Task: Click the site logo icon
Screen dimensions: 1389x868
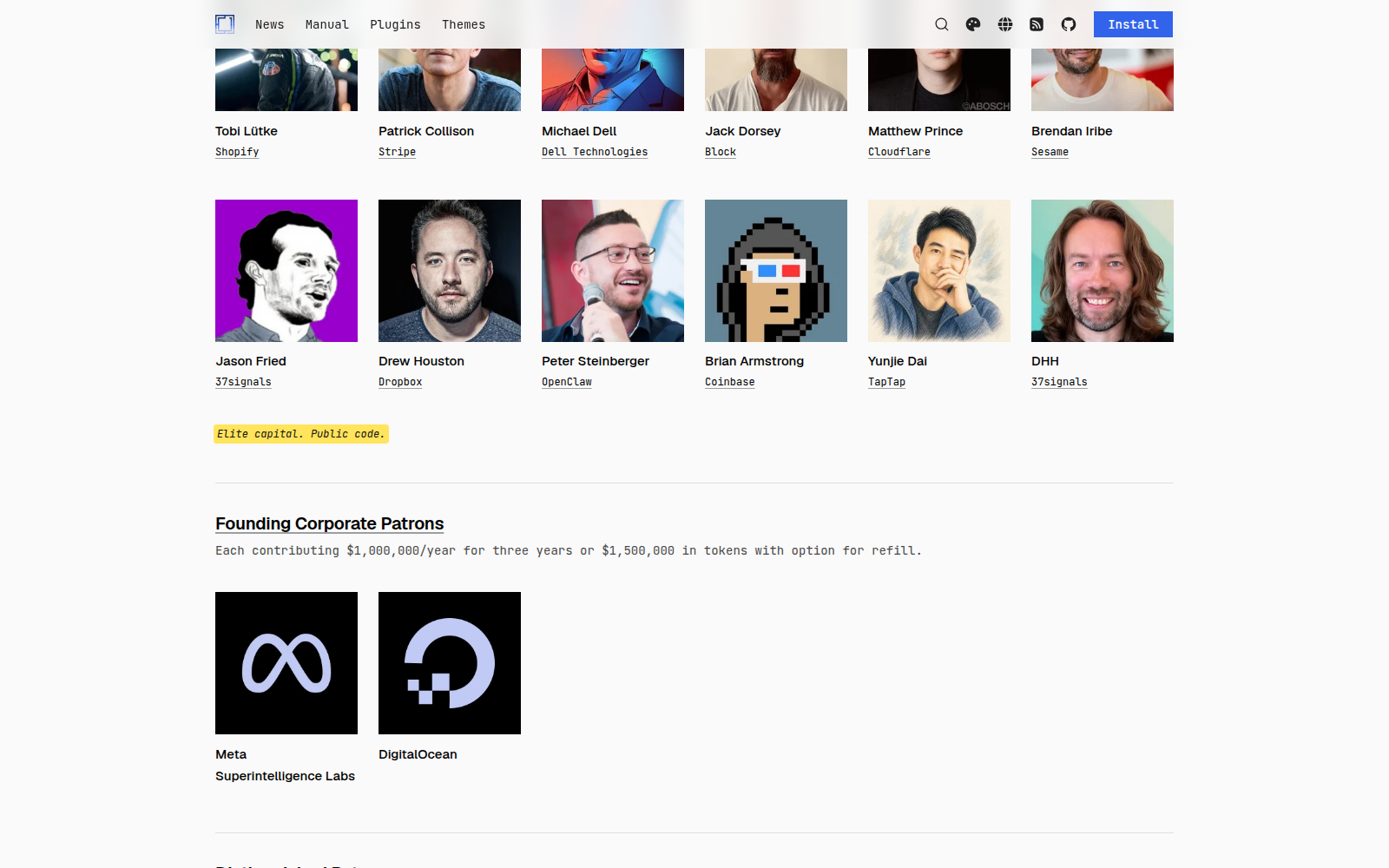Action: point(225,24)
